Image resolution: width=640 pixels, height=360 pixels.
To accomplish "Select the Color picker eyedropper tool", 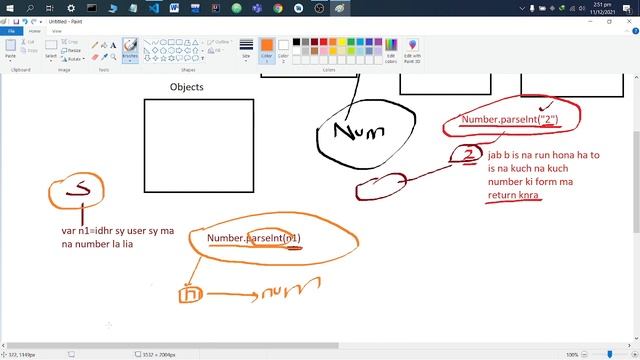I will tap(104, 57).
